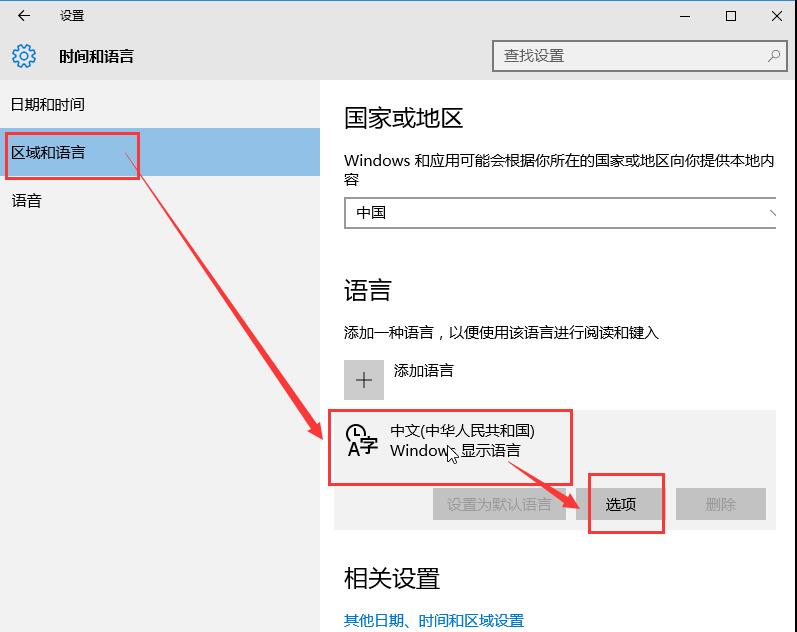Click the 国家或地区 heading
797x632 pixels.
404,118
